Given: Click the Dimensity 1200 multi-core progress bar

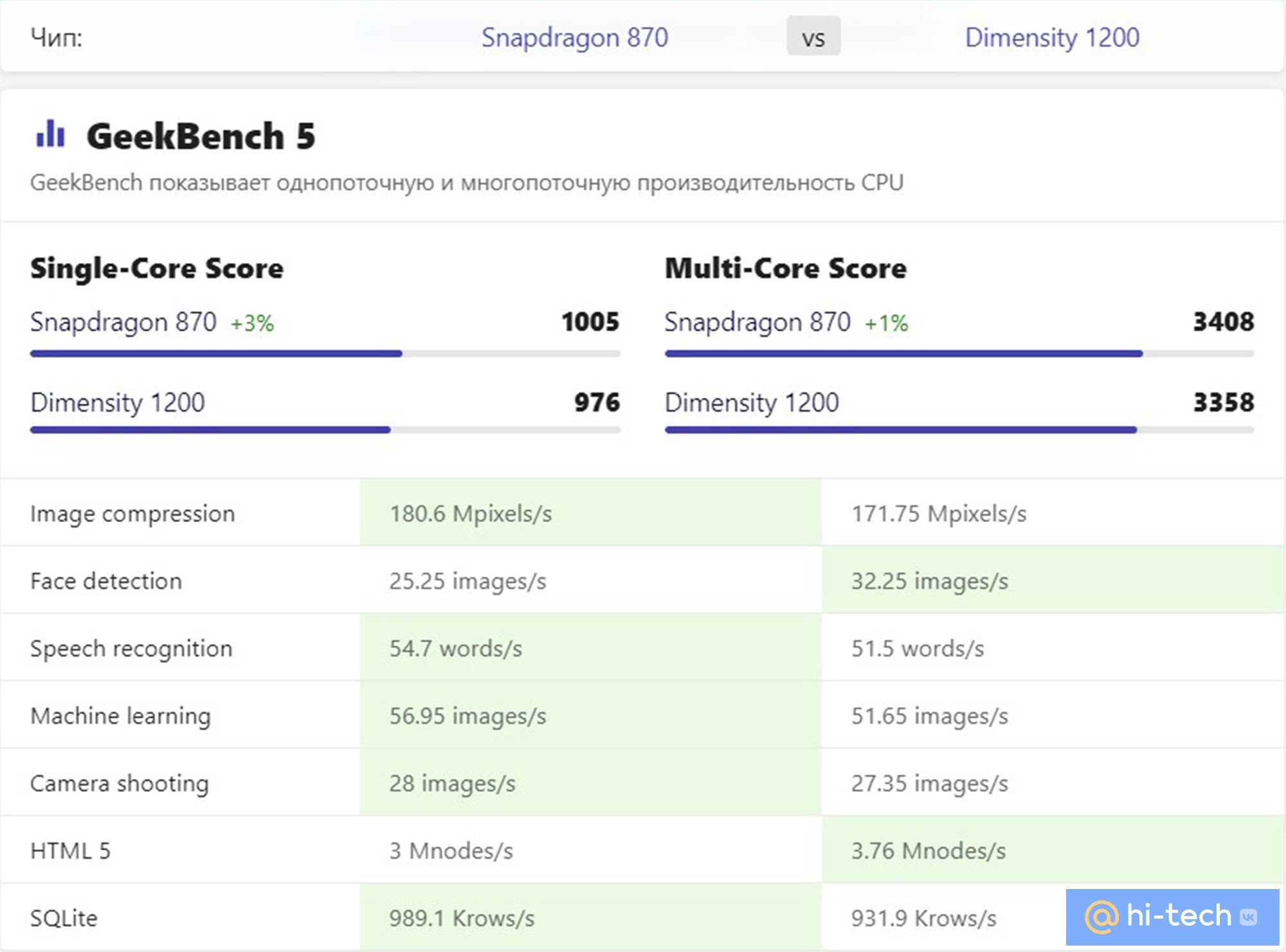Looking at the screenshot, I should (959, 429).
